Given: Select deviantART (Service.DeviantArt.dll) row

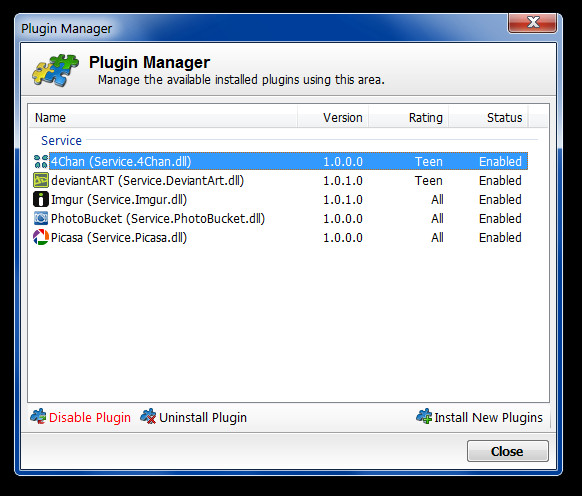Looking at the screenshot, I should coord(281,180).
